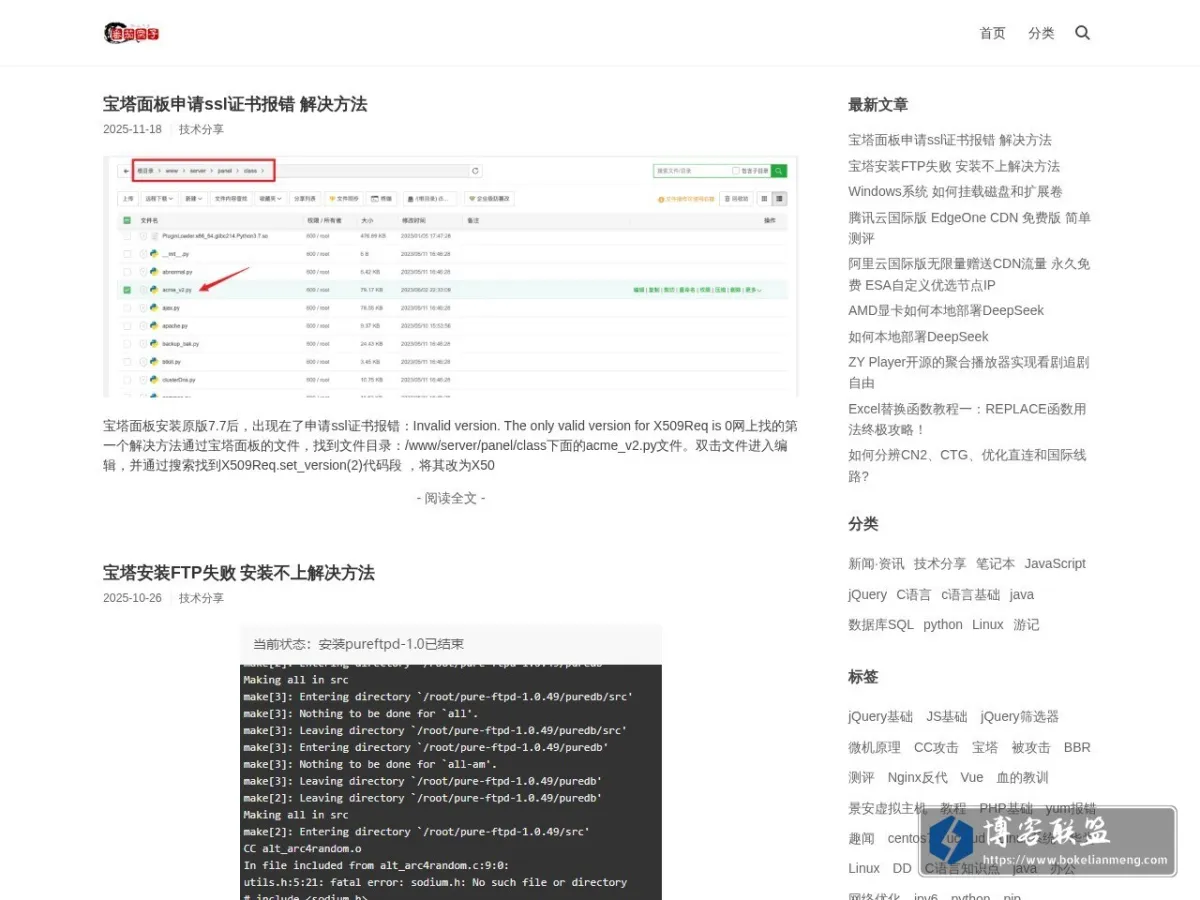This screenshot has width=1200, height=900.
Task: Open the pureftpd terminal screenshot thumbnail
Action: 451,762
